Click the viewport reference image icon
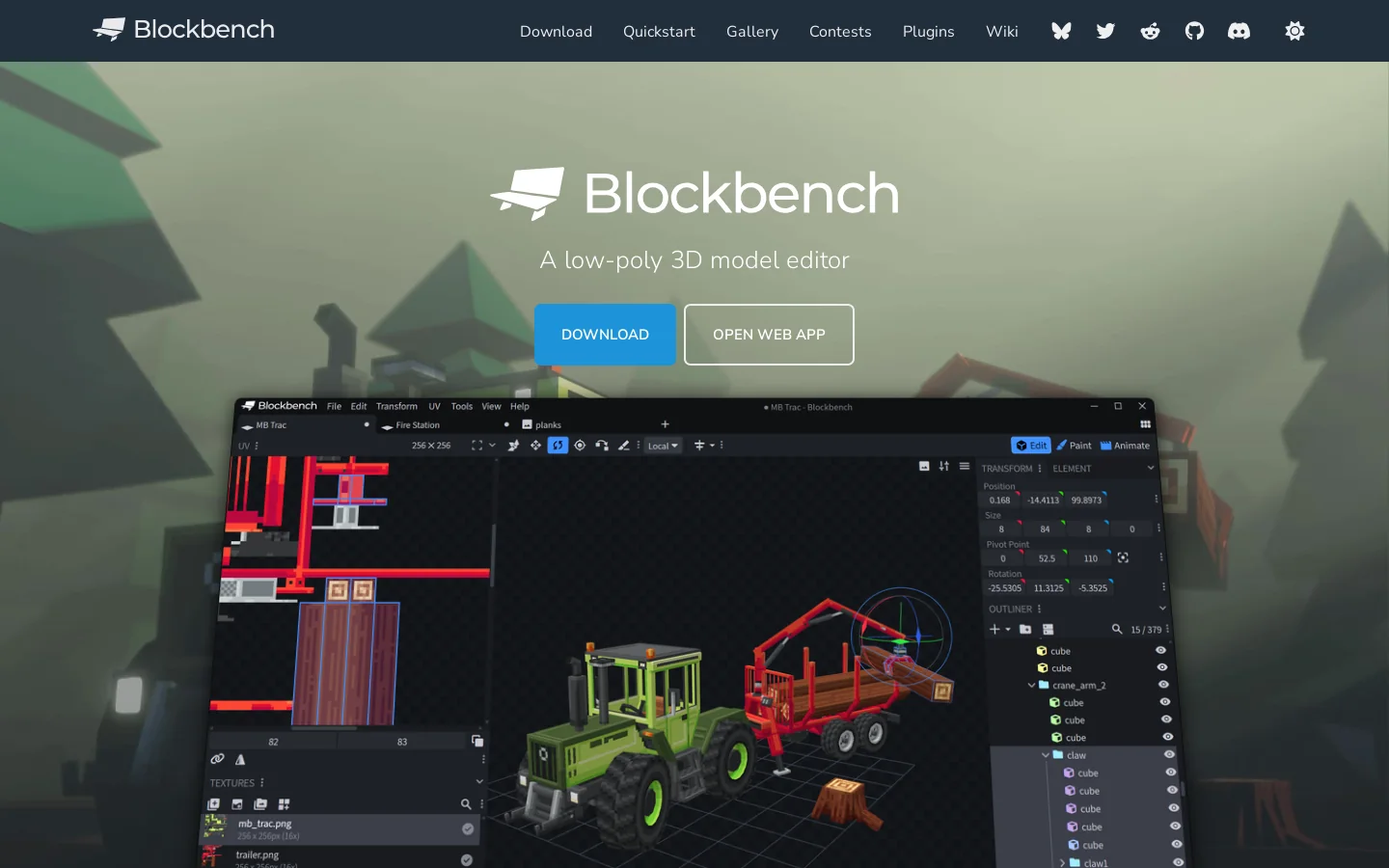This screenshot has width=1389, height=868. click(924, 466)
